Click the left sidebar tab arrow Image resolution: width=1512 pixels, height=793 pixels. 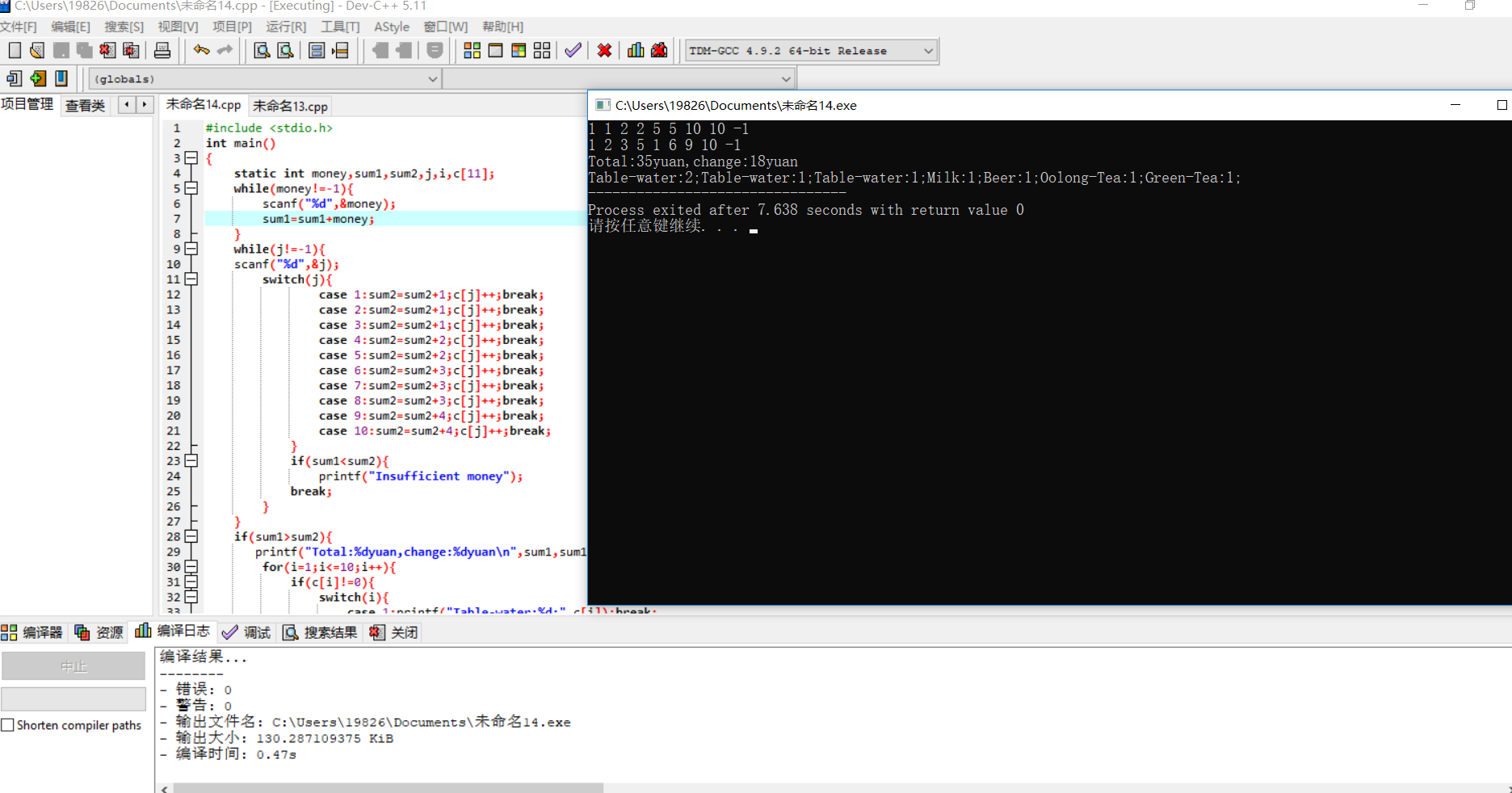pyautogui.click(x=126, y=104)
